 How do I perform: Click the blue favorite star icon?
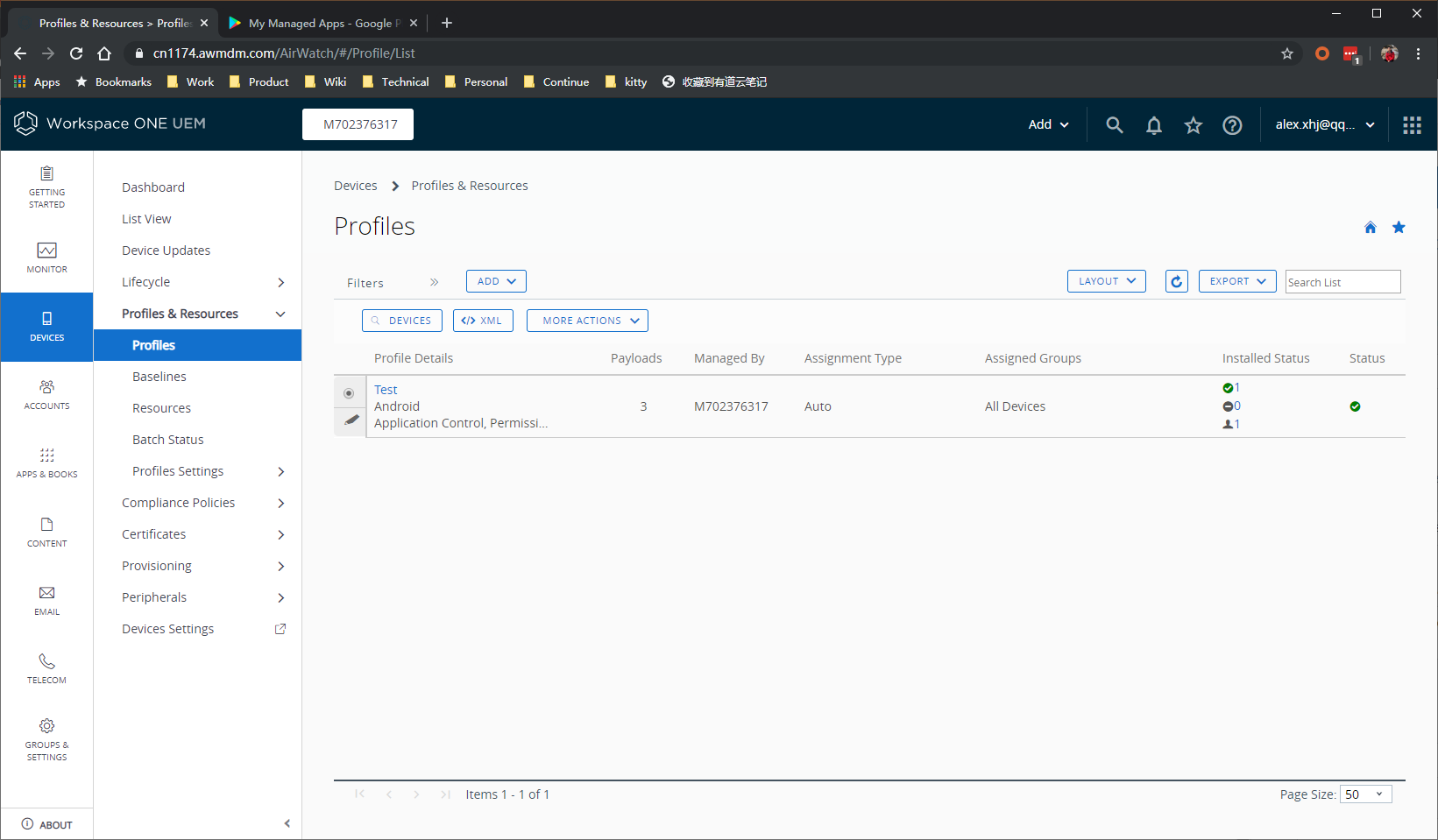[x=1399, y=228]
